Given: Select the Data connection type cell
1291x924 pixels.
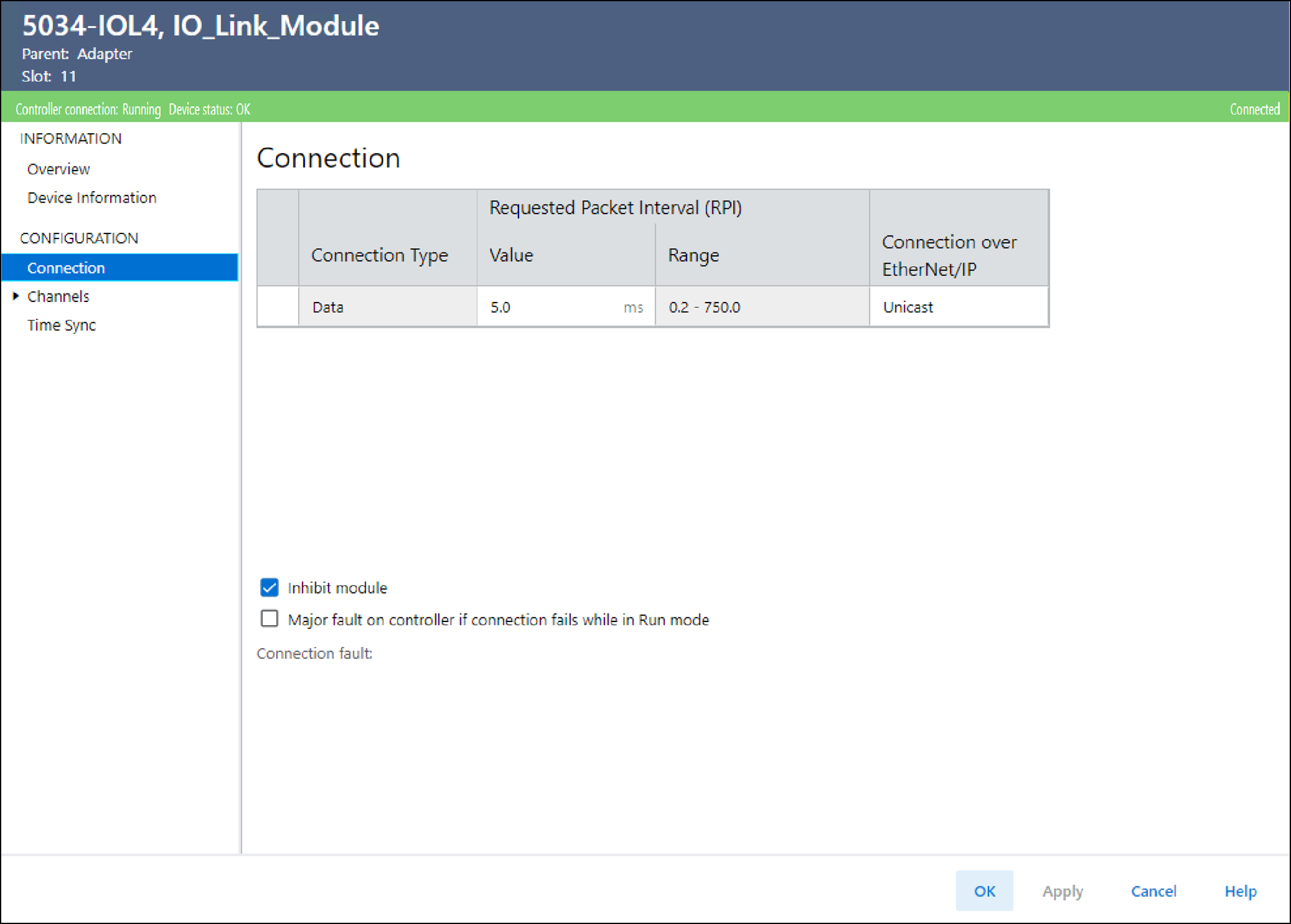Looking at the screenshot, I should (387, 307).
